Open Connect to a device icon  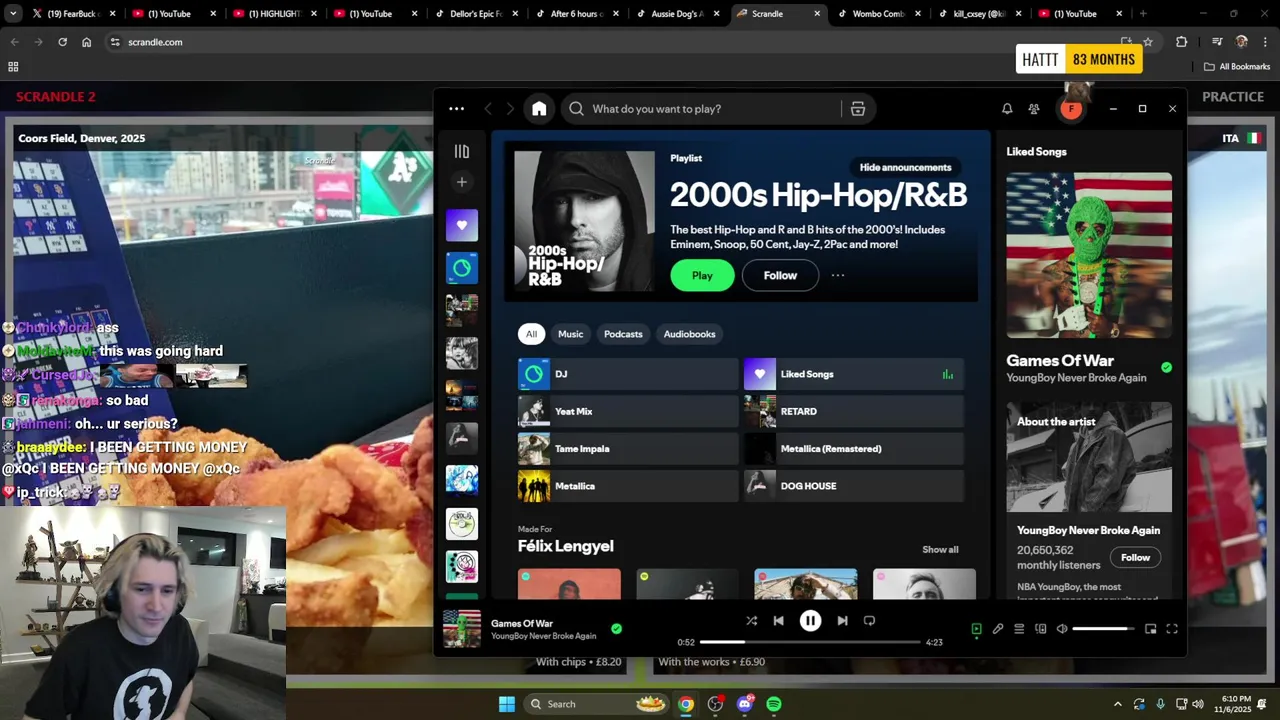(x=1041, y=629)
